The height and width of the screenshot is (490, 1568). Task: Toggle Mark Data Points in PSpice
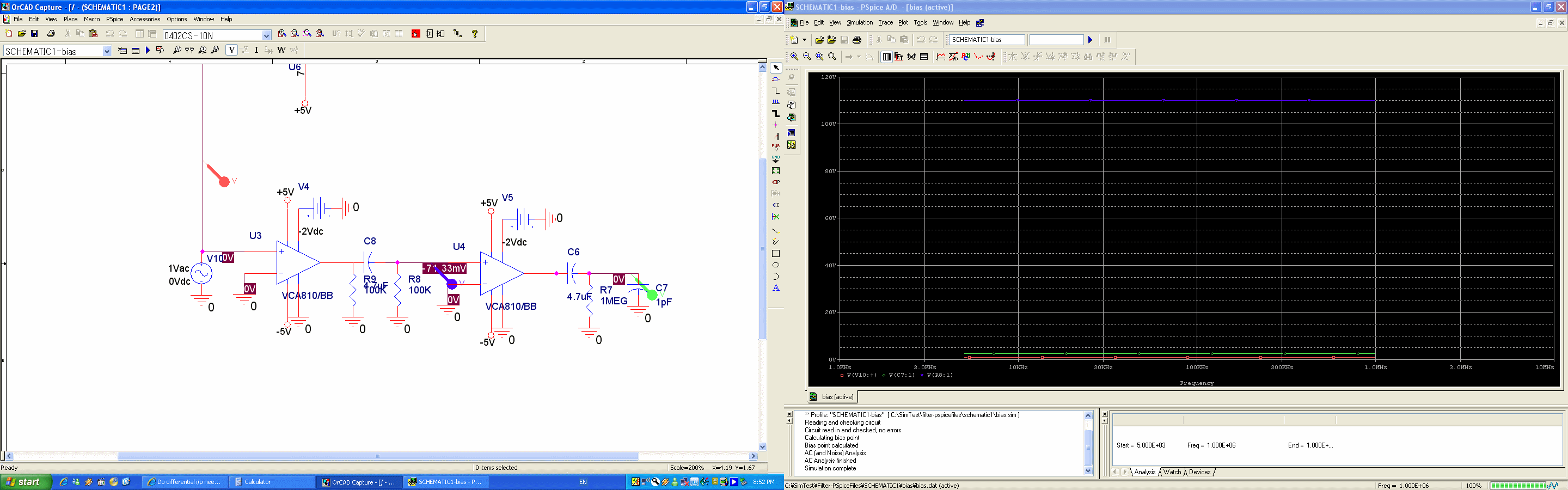[x=978, y=57]
